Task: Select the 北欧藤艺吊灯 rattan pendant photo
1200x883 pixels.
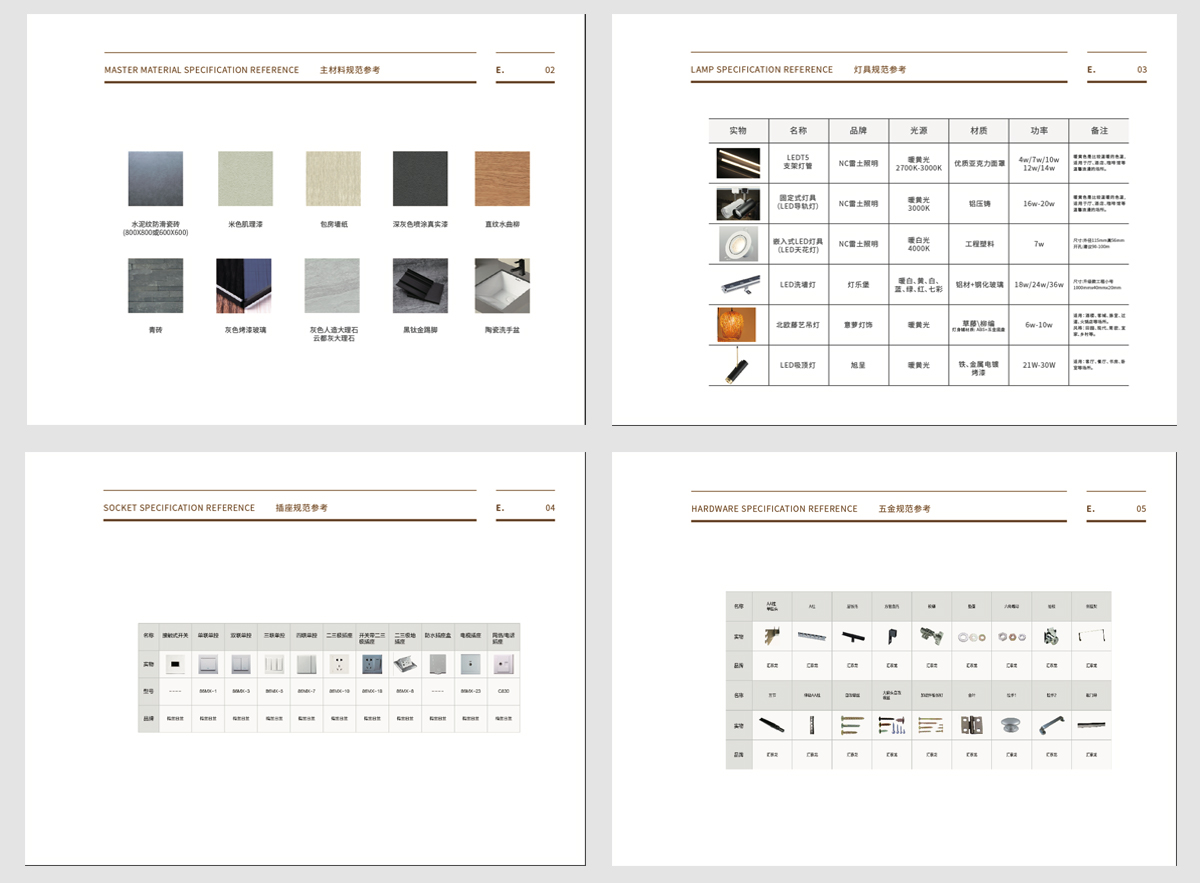Action: [738, 325]
